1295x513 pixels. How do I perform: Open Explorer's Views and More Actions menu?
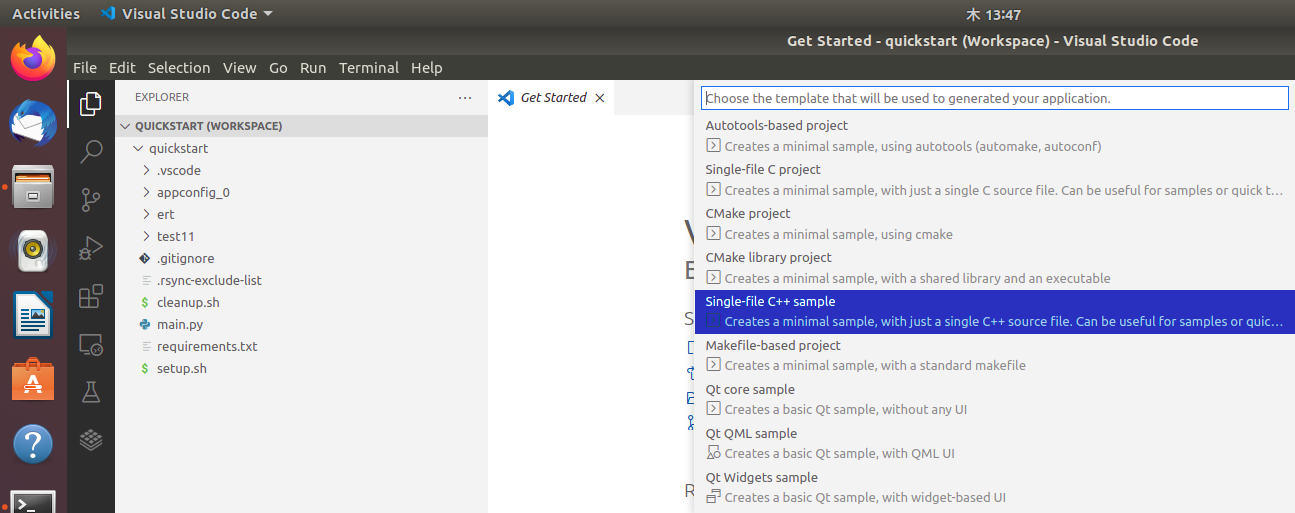coord(464,98)
